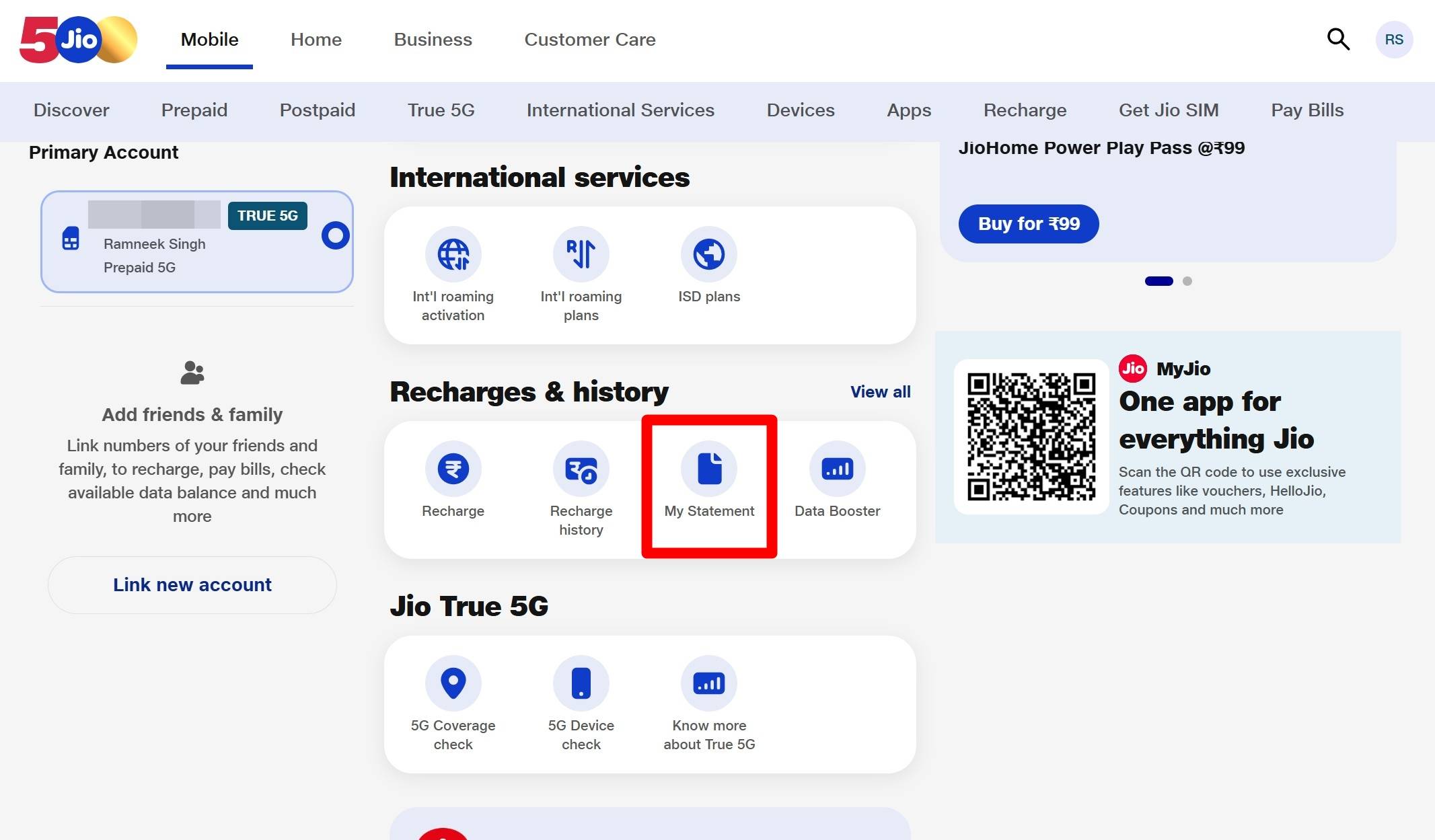Image resolution: width=1435 pixels, height=840 pixels.
Task: Select the Ramneek Singh account radio button
Action: tap(335, 235)
